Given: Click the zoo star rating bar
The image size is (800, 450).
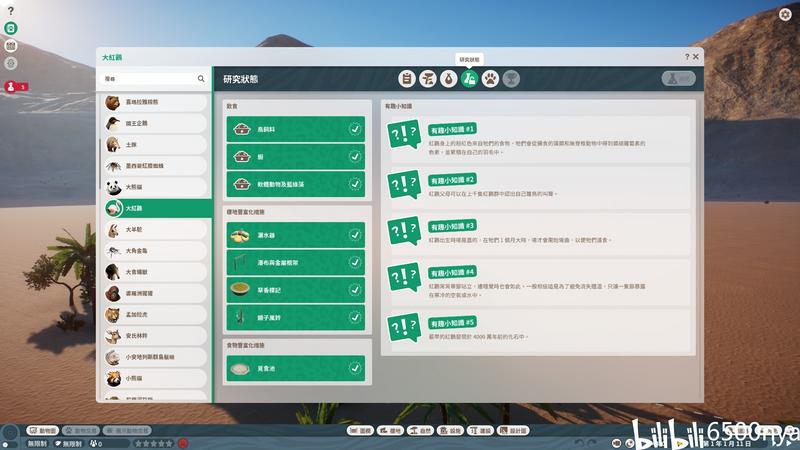Looking at the screenshot, I should 154,443.
